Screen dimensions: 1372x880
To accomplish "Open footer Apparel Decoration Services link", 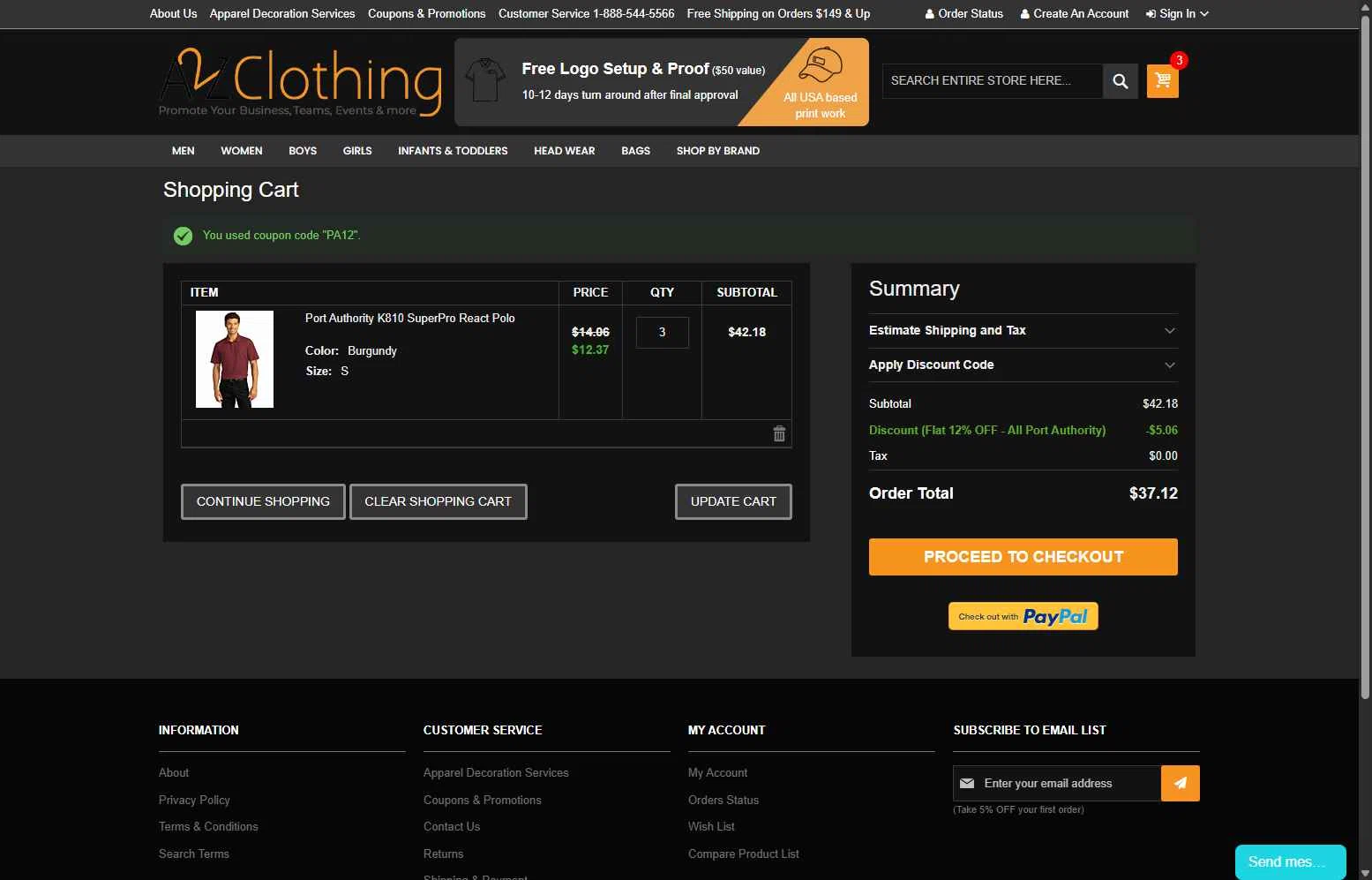I will pos(496,772).
